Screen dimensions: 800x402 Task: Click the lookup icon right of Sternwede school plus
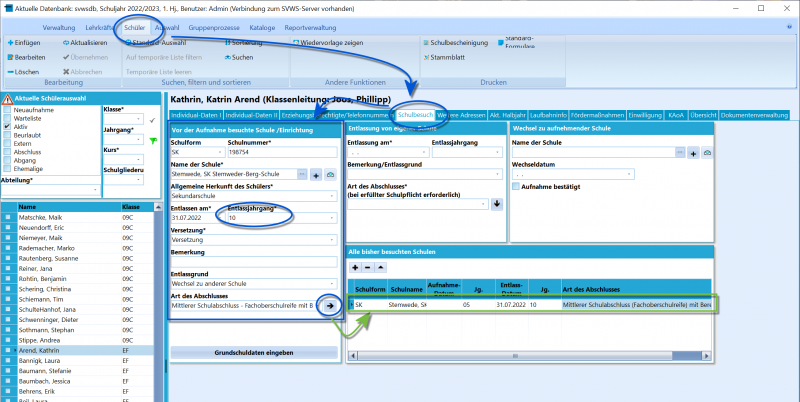click(330, 175)
